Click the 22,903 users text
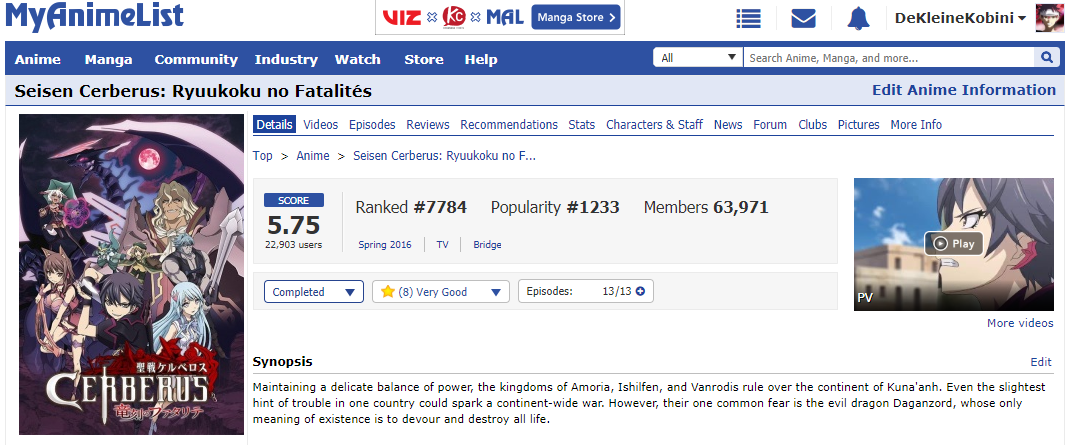Screen dimensions: 1071x445 tap(294, 244)
